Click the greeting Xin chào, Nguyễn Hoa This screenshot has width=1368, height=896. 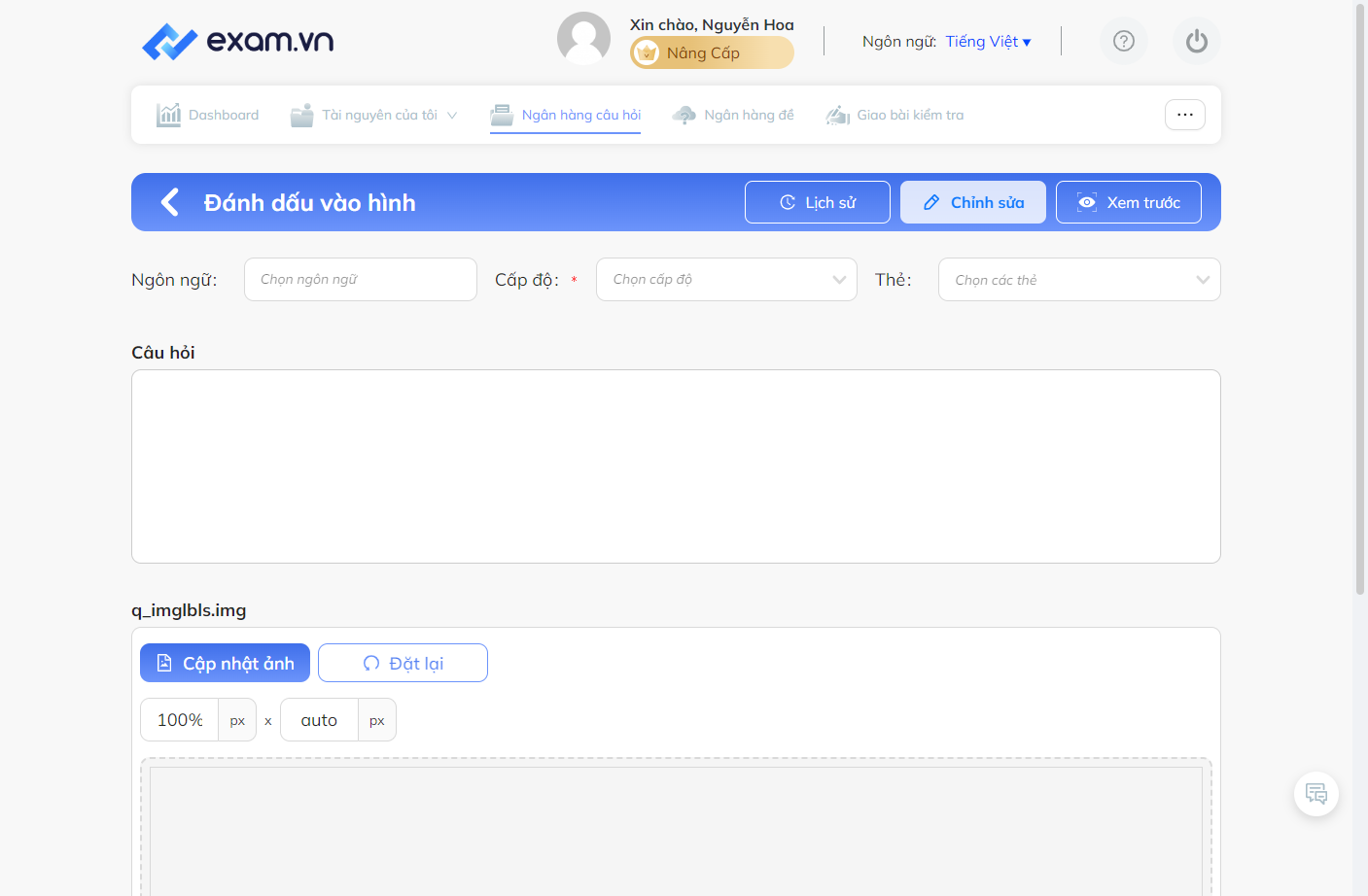[712, 24]
